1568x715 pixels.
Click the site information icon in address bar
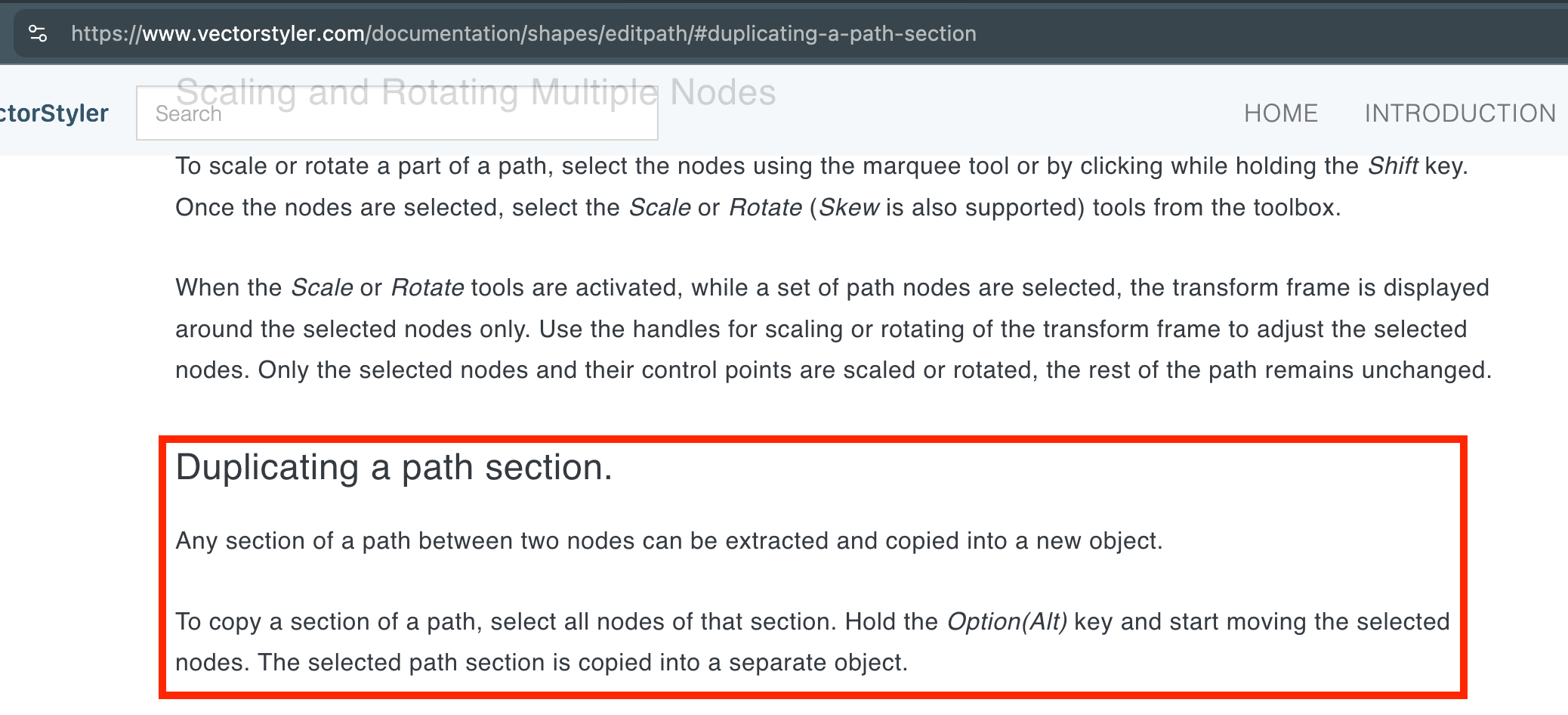click(x=38, y=33)
